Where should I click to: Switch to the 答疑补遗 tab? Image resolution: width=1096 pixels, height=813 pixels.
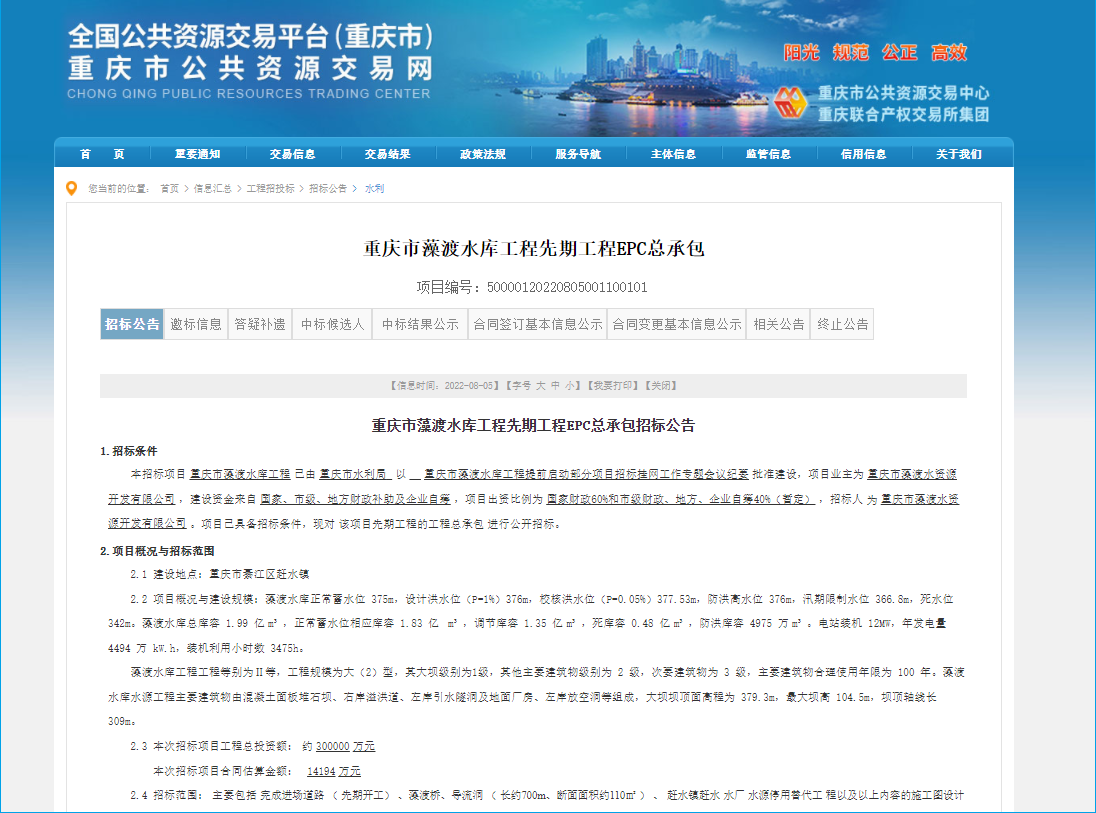pyautogui.click(x=260, y=324)
